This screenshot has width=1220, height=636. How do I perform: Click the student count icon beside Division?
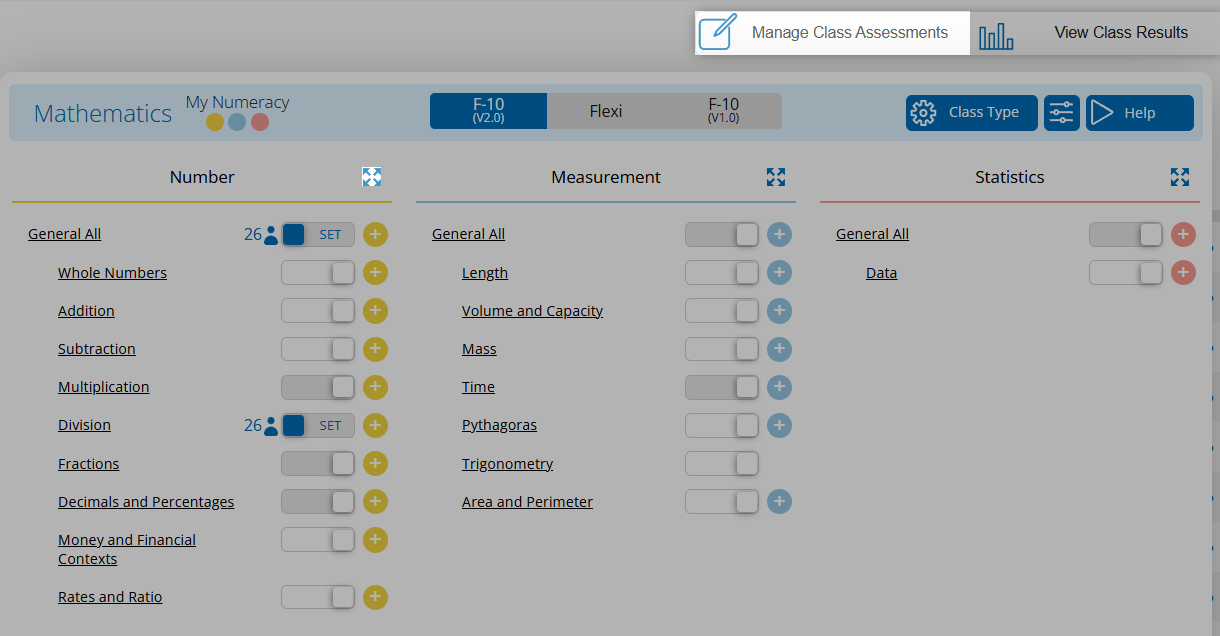click(271, 426)
